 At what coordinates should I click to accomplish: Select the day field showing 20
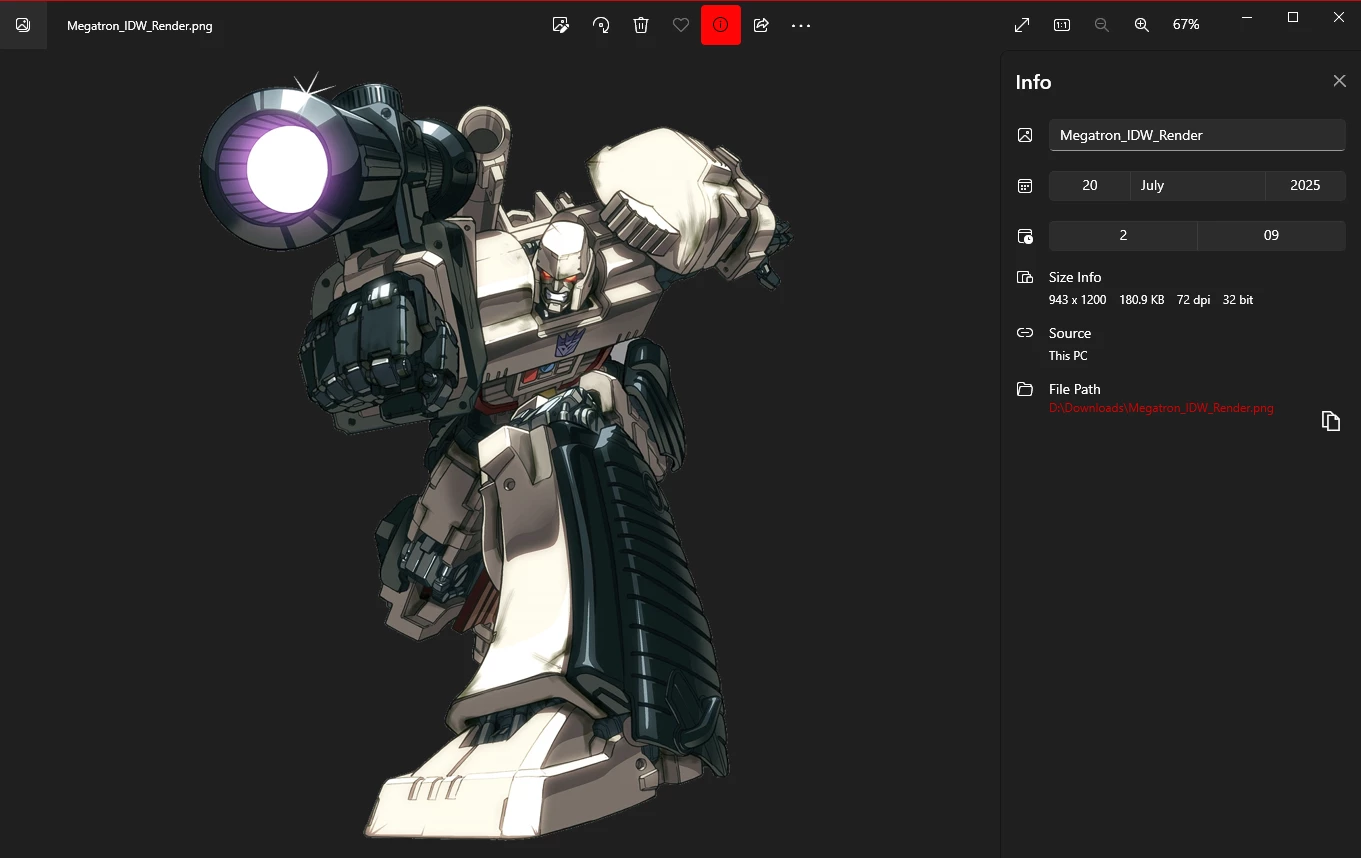pos(1090,185)
